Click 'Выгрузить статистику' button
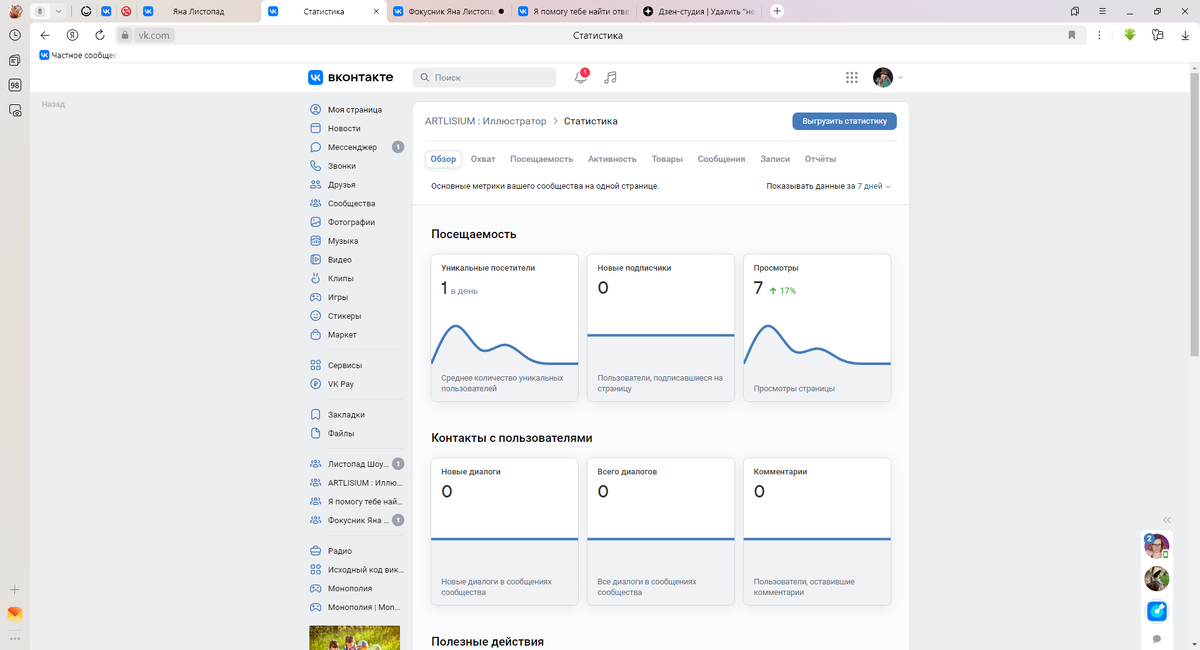1200x650 pixels. coord(844,121)
